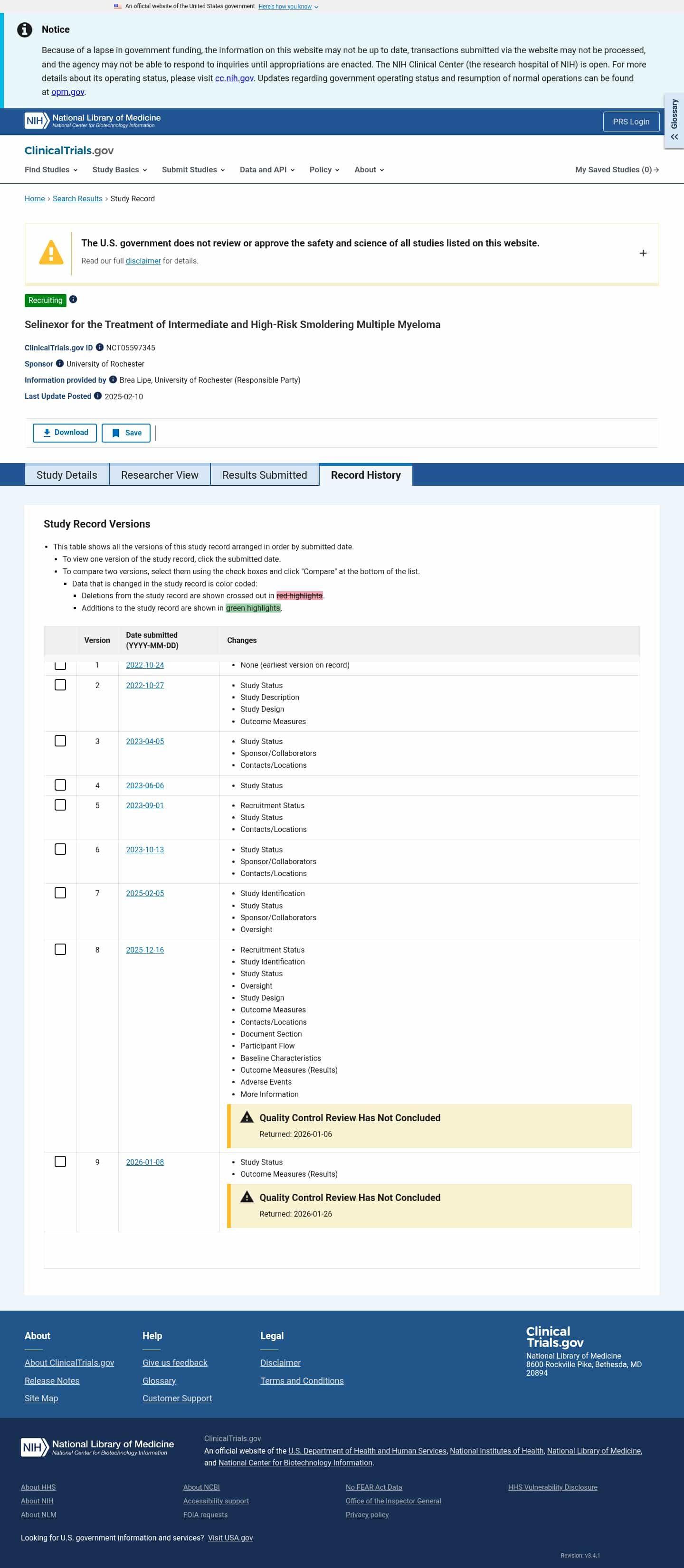Switch to the Study Details tab
This screenshot has height=1568, width=684.
pos(67,475)
